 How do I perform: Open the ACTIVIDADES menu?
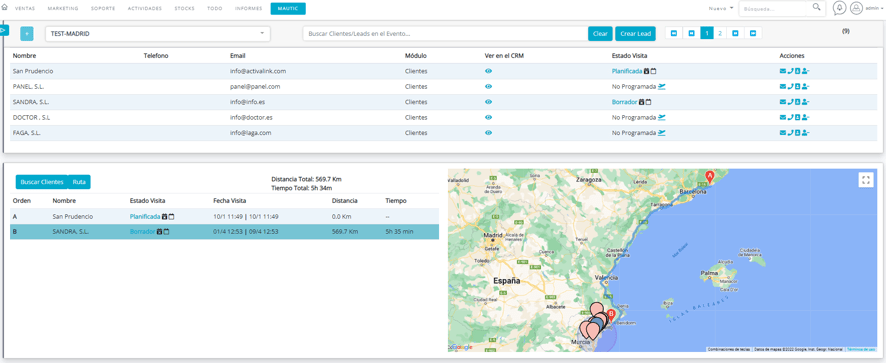click(x=145, y=9)
